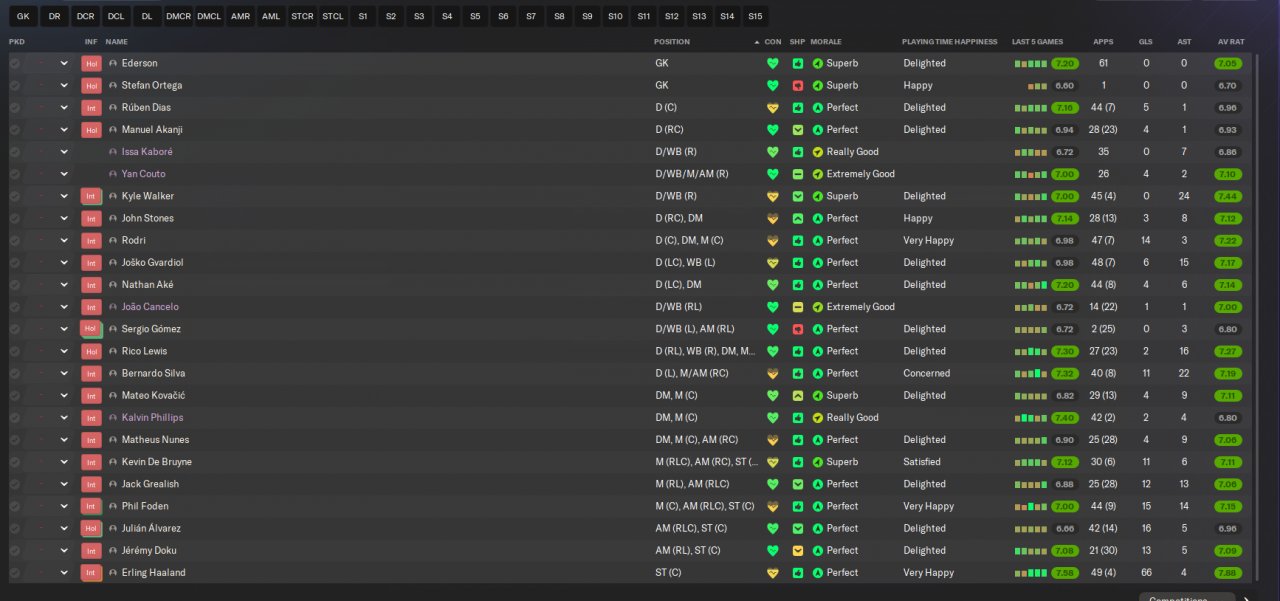1280x601 pixels.
Task: Click the Hol status badge for Rico Lewis
Action: coord(92,351)
